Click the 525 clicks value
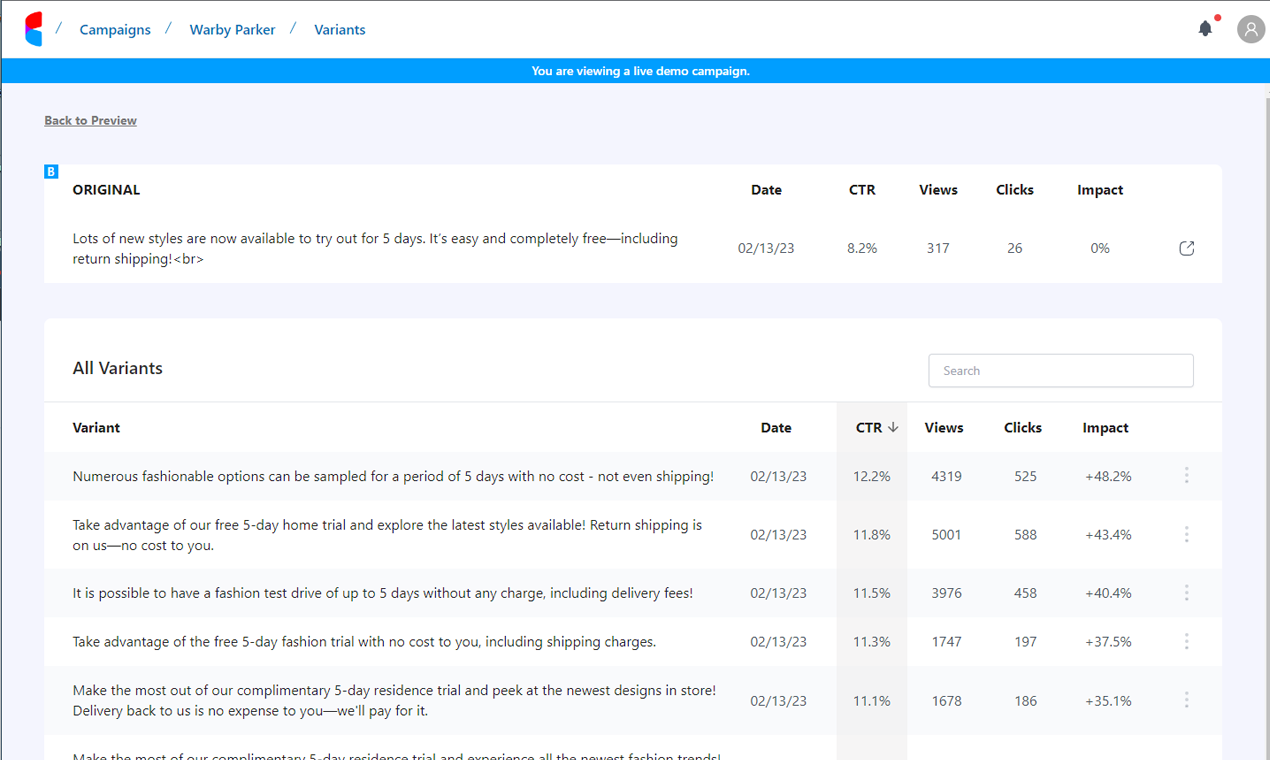Image resolution: width=1270 pixels, height=760 pixels. pos(1025,476)
